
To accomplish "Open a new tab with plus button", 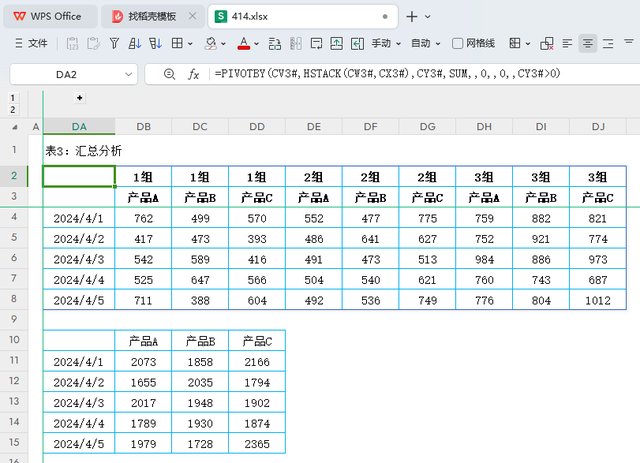I will (412, 16).
